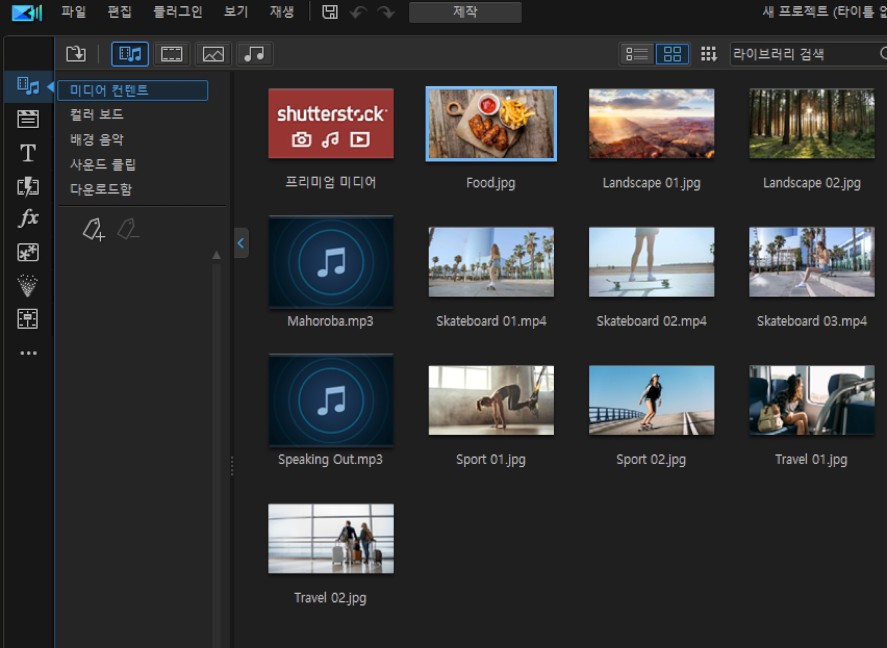Click the undo arrow
Image resolution: width=887 pixels, height=648 pixels.
tap(358, 12)
